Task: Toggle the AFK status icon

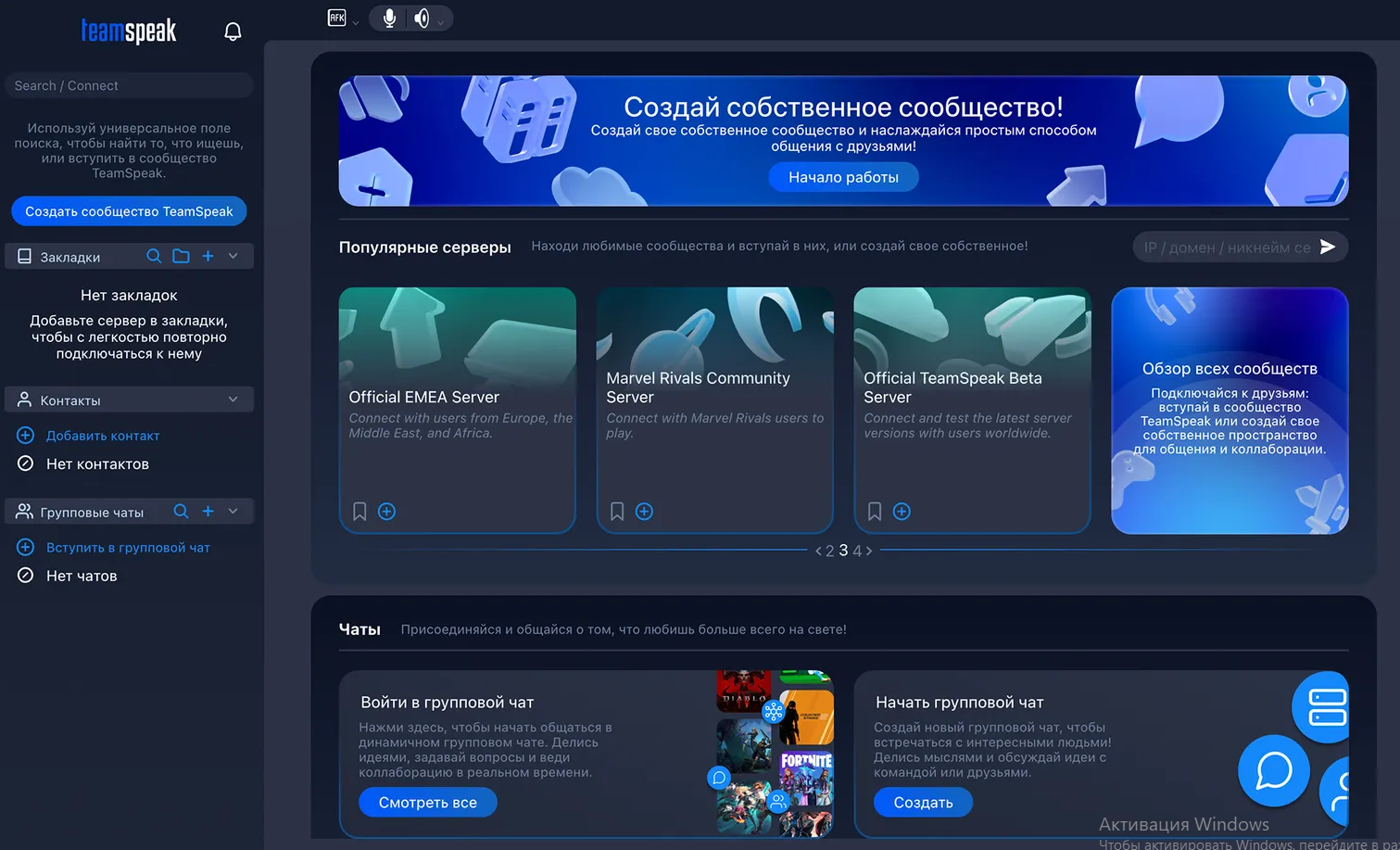Action: pyautogui.click(x=336, y=18)
